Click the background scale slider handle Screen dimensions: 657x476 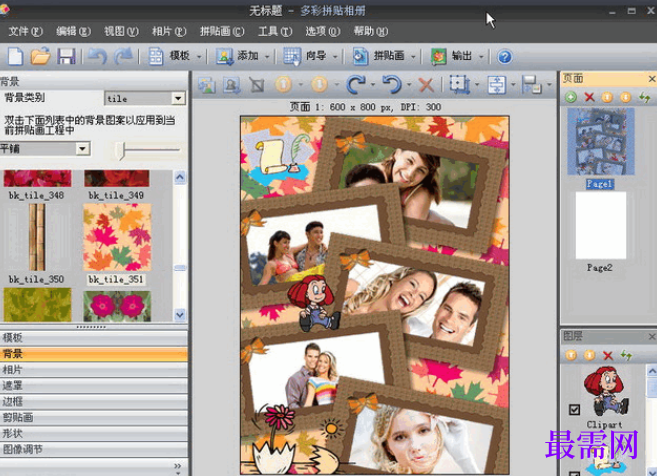[x=121, y=150]
